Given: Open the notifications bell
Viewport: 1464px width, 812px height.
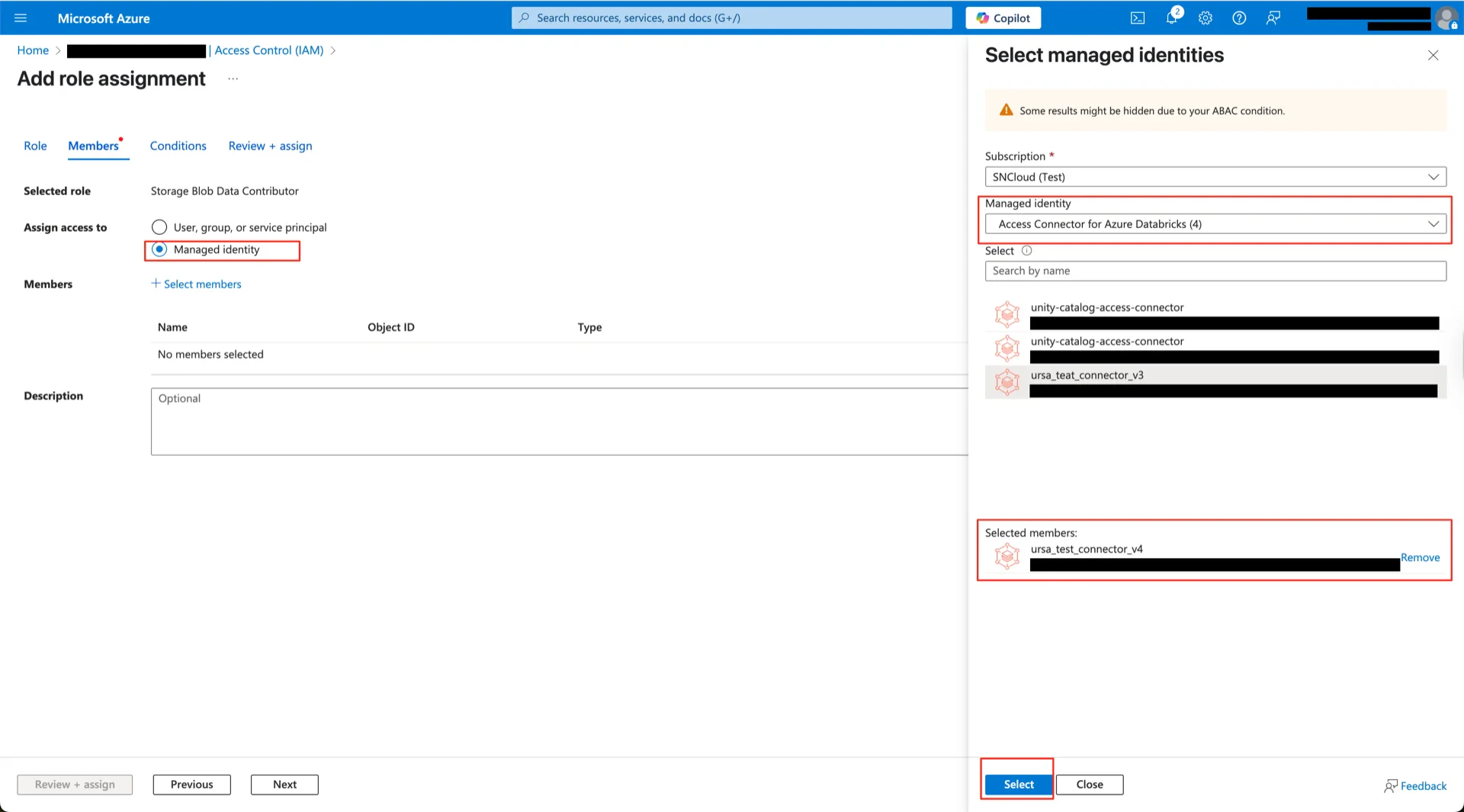Looking at the screenshot, I should 1172,18.
